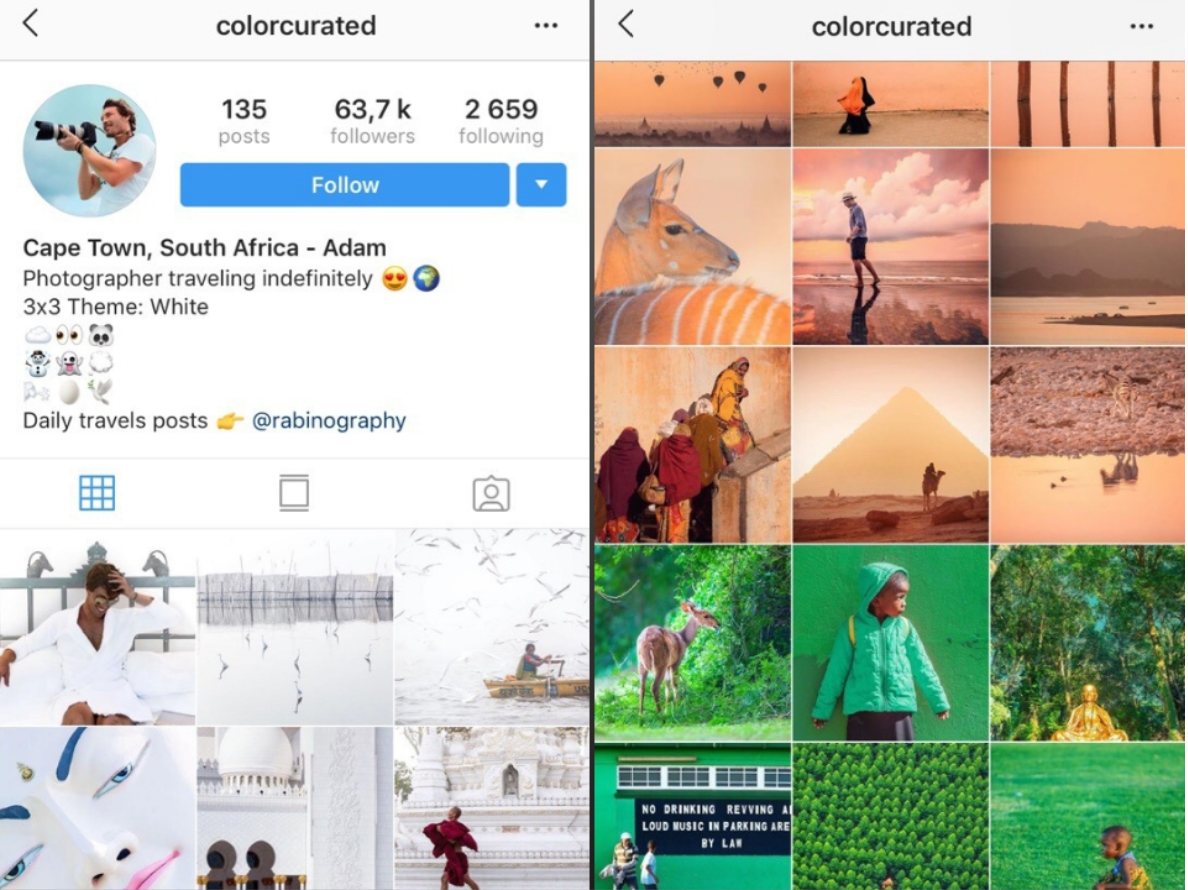Follow the colorcurated account
1188x890 pixels.
[345, 185]
